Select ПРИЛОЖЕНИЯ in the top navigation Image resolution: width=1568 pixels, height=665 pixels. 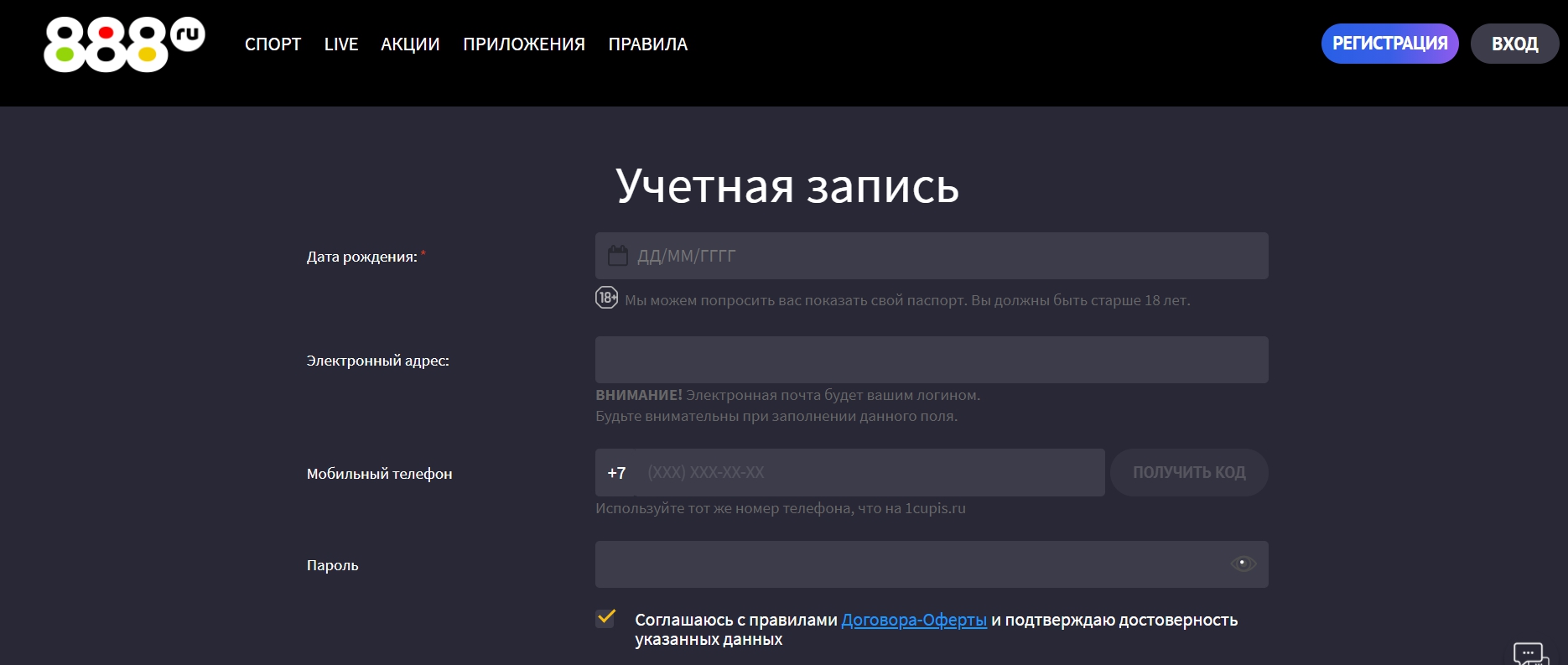(x=524, y=44)
